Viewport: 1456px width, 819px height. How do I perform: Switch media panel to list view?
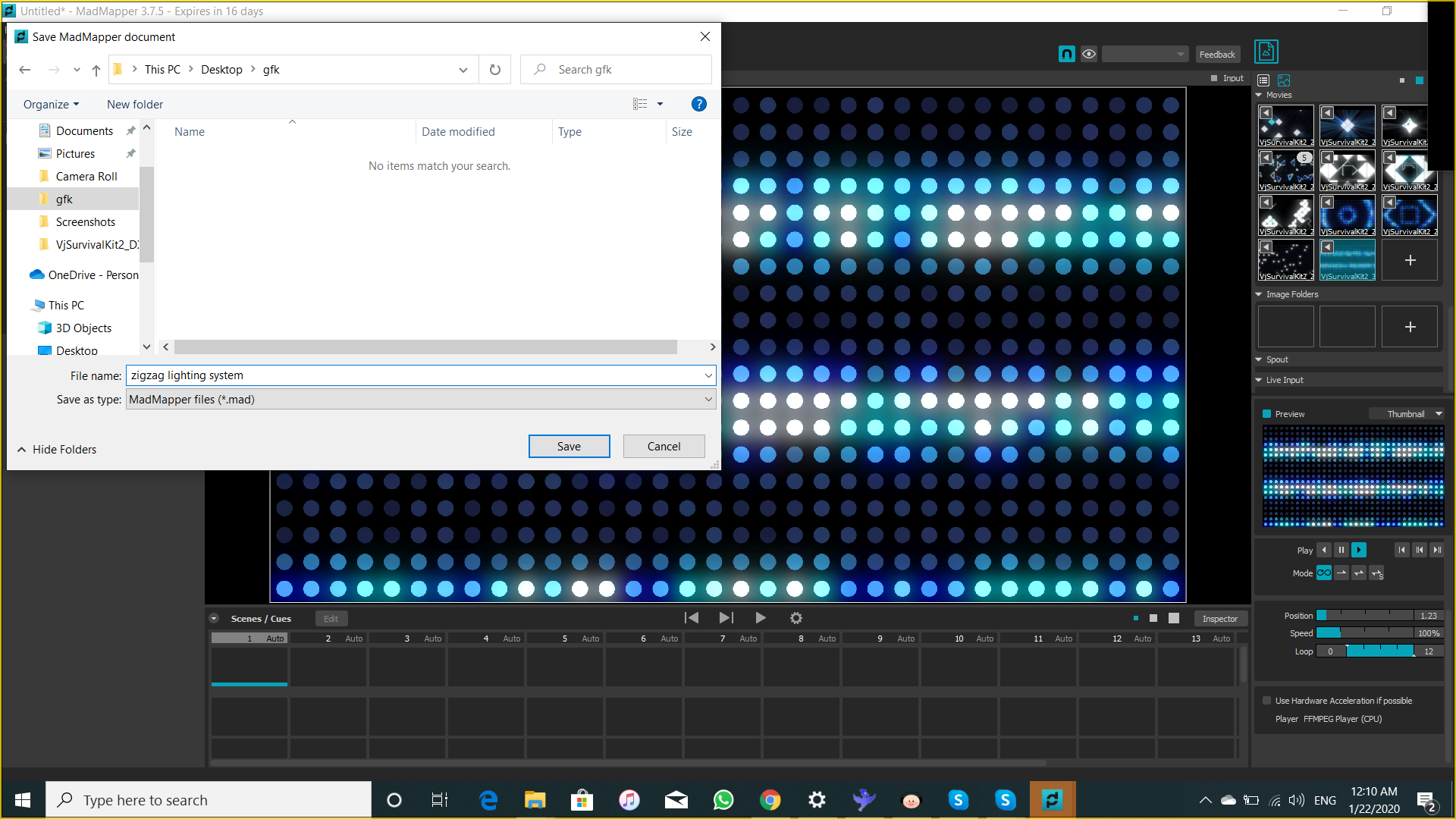[x=1263, y=80]
